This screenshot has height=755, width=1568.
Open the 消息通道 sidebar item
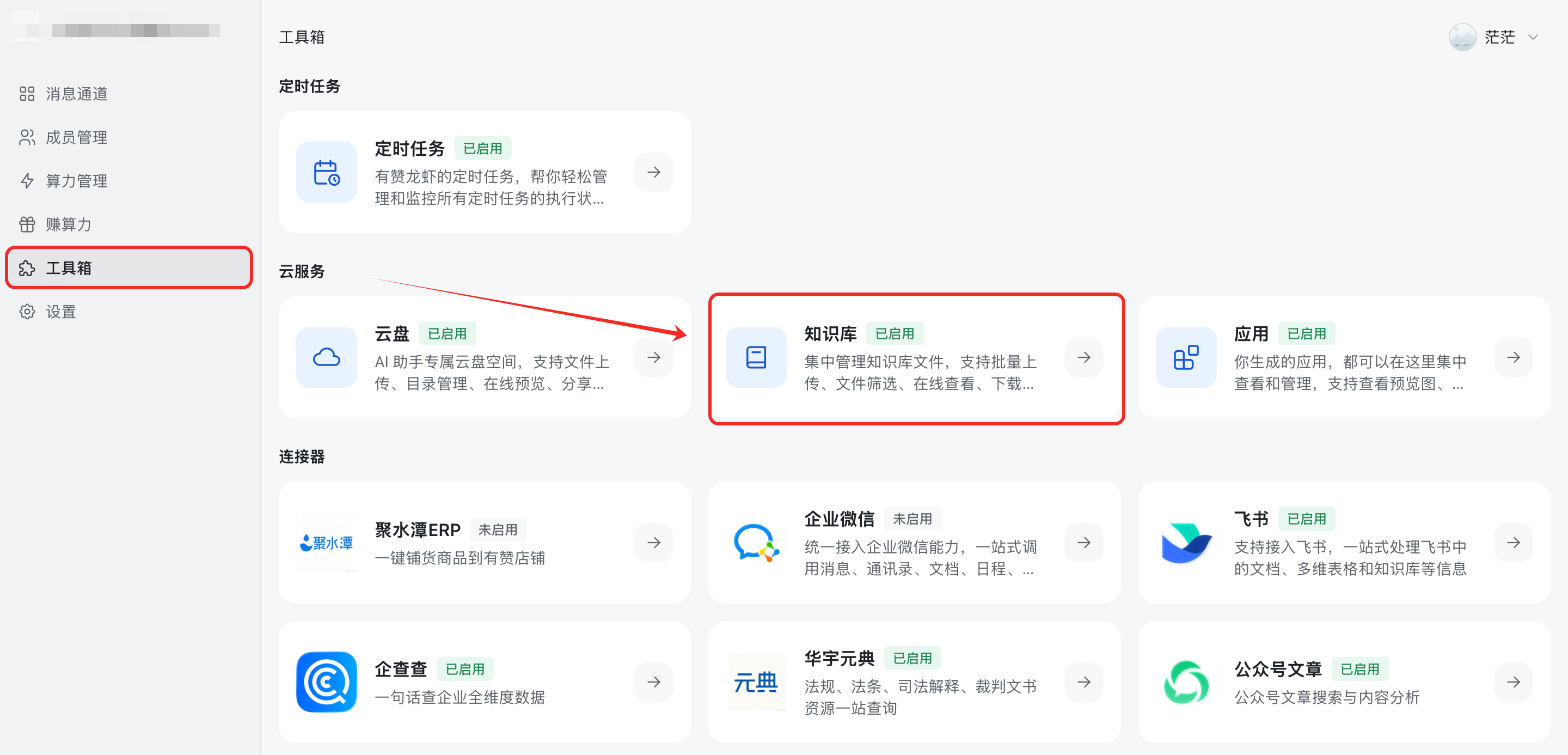(x=129, y=94)
